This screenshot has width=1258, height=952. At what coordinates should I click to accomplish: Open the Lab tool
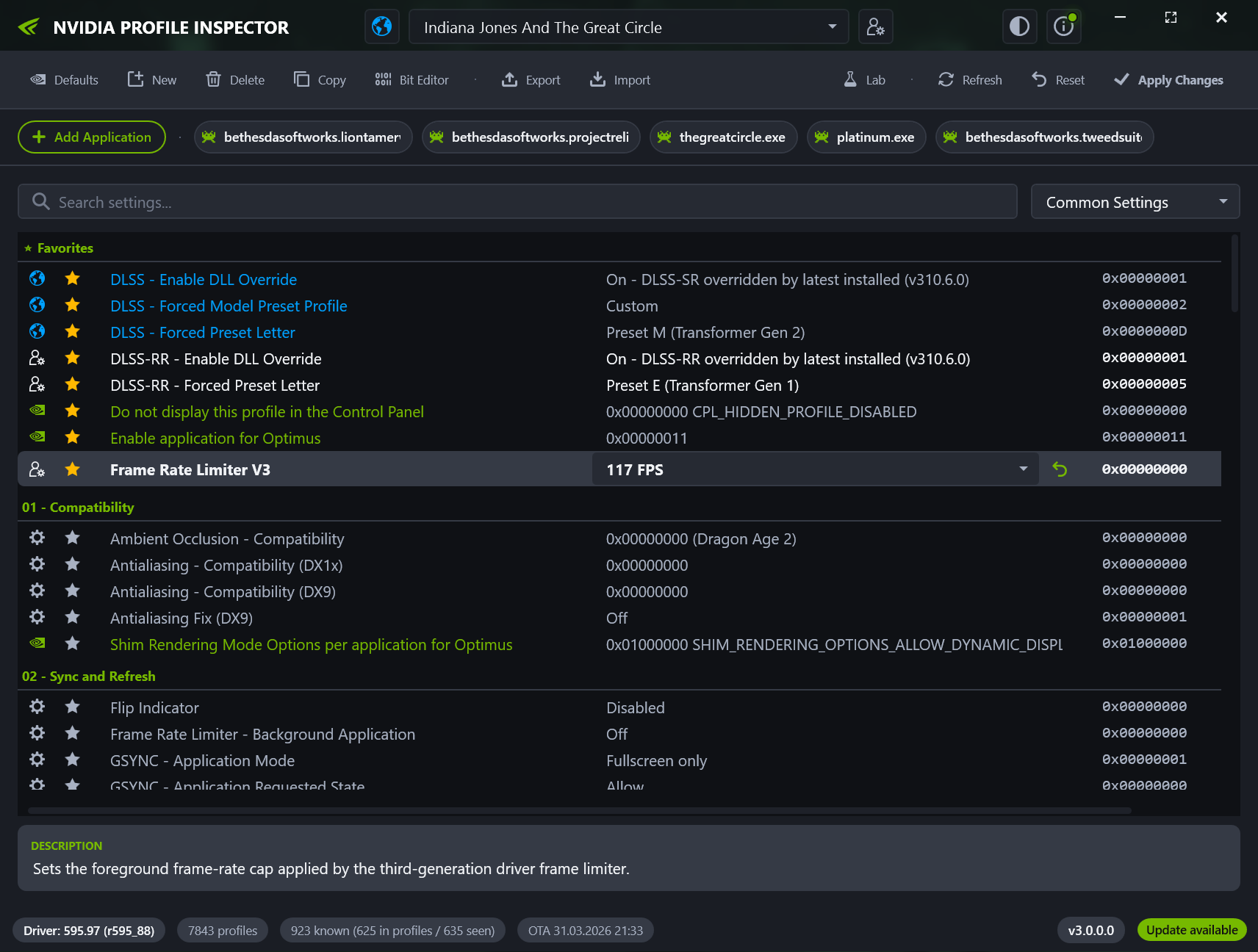click(864, 80)
